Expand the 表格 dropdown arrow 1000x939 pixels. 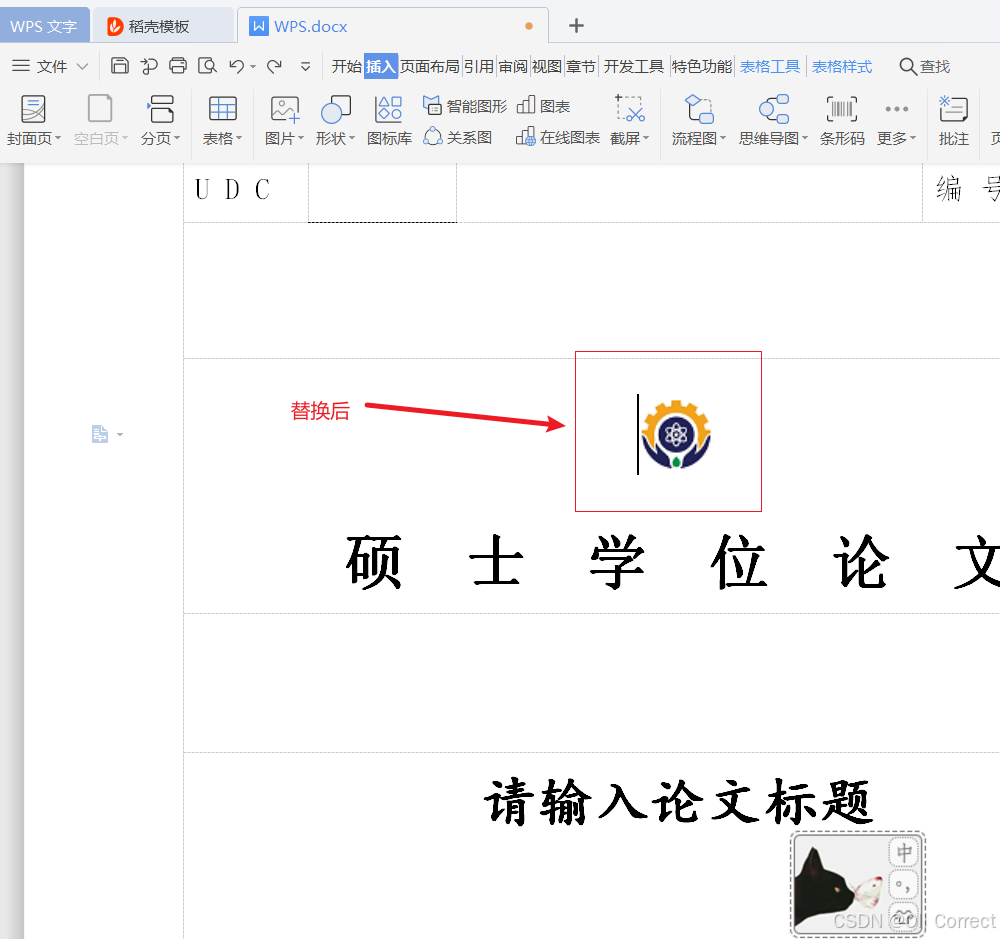tap(239, 138)
